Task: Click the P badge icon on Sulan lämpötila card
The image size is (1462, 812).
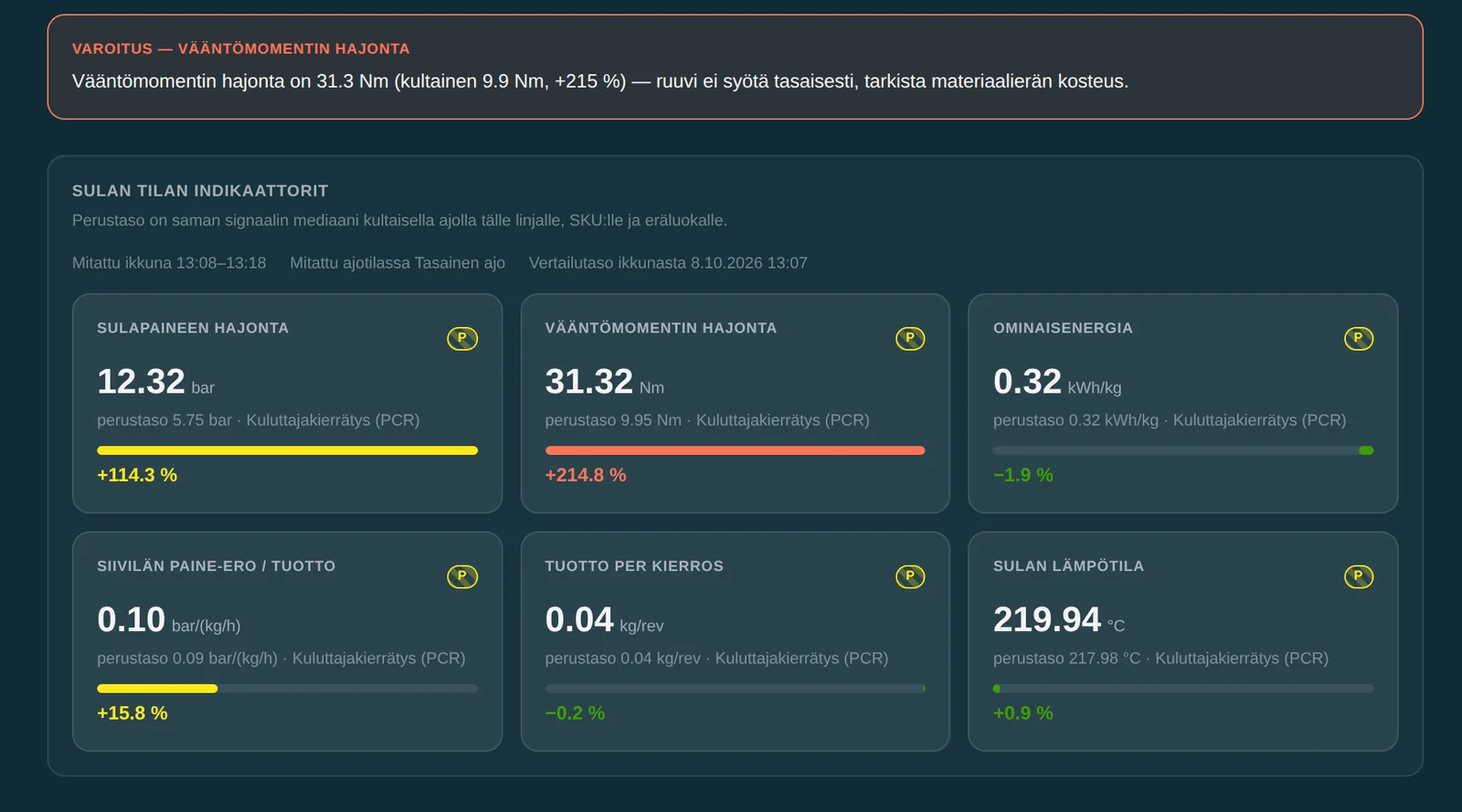Action: click(1359, 577)
